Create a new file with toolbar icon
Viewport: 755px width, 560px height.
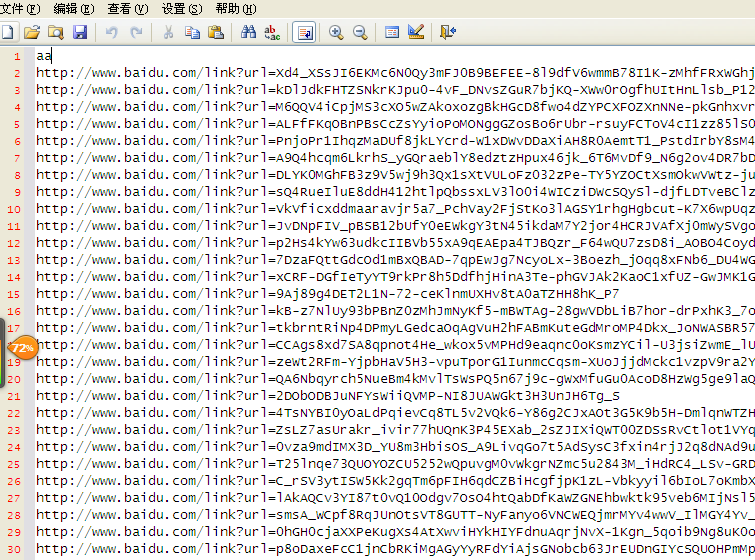click(x=9, y=33)
